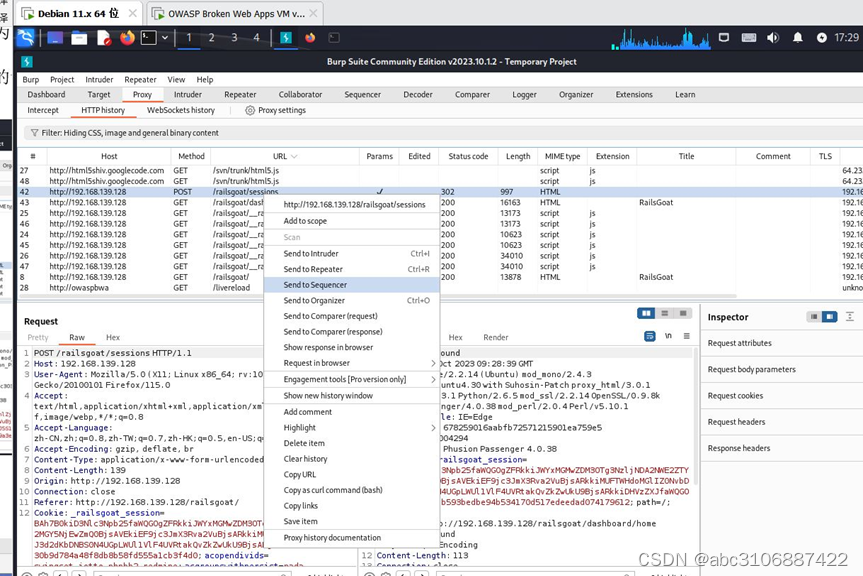
Task: Open the text editor icon in the taskbar
Action: (x=103, y=38)
